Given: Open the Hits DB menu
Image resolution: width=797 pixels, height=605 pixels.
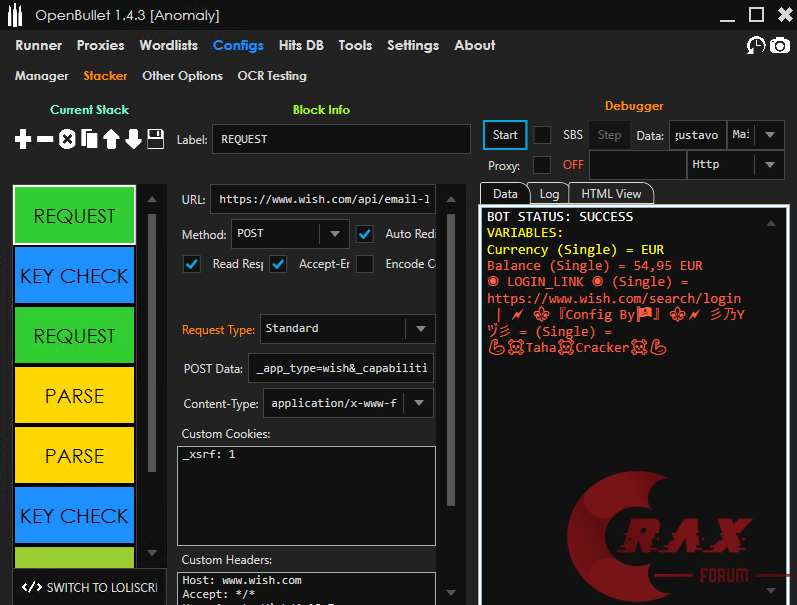Looking at the screenshot, I should coord(301,45).
